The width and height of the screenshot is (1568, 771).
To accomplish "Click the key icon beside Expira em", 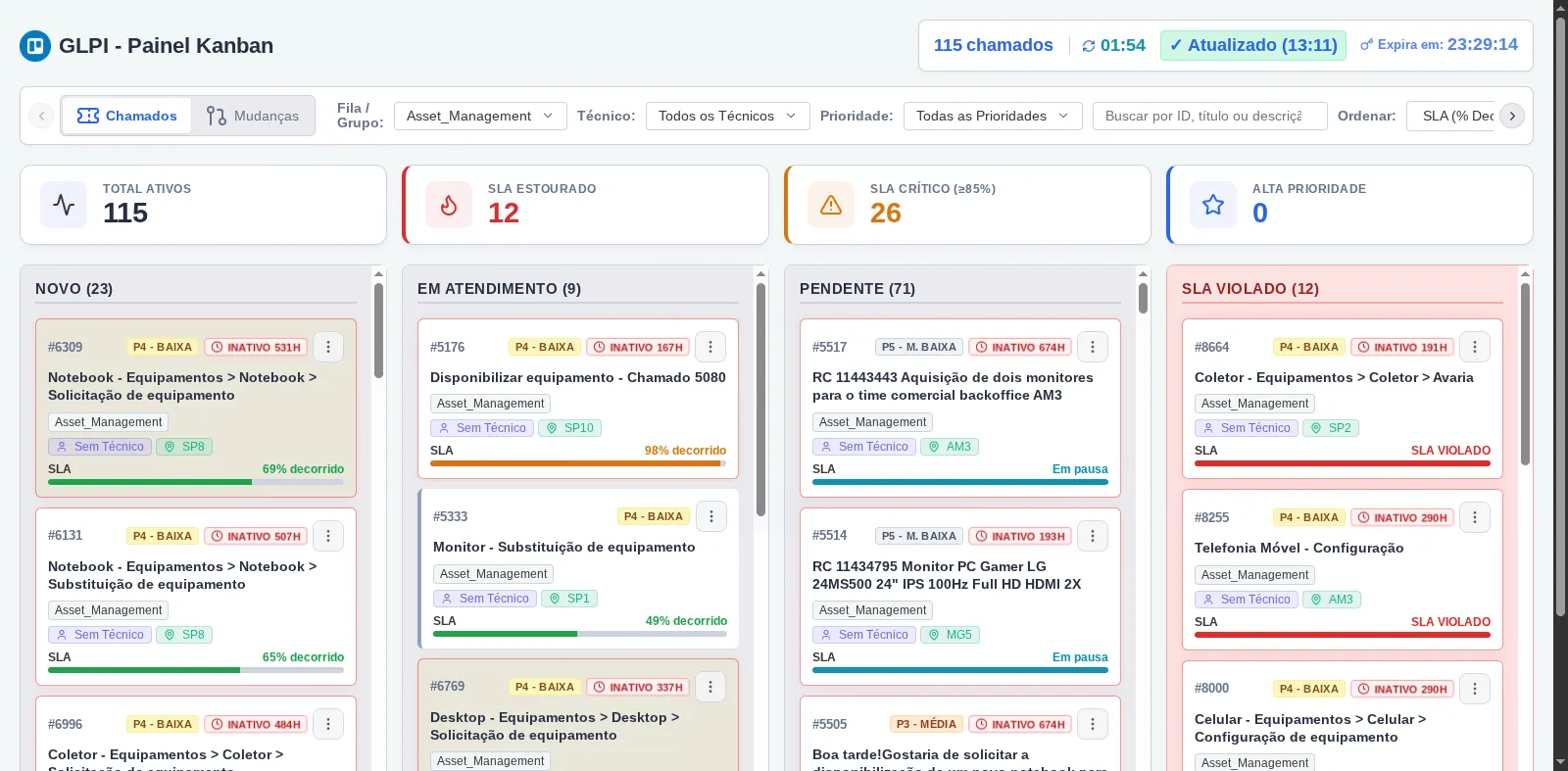I will [1366, 45].
